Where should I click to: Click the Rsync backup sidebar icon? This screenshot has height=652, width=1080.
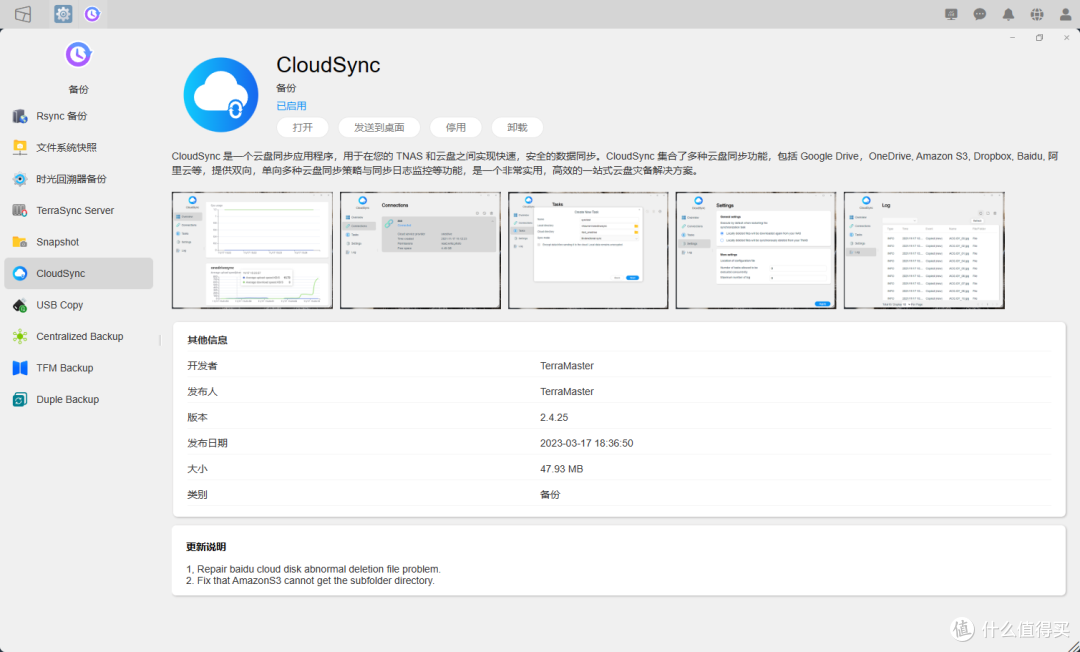(x=20, y=116)
